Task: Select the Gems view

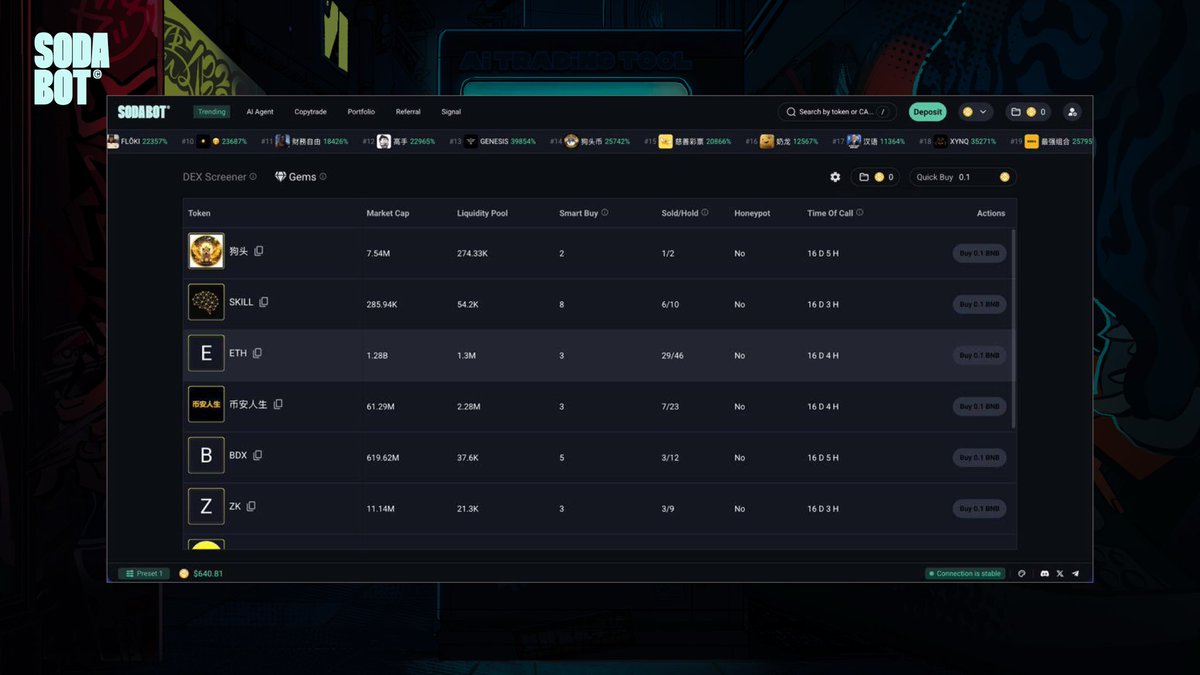Action: coord(296,177)
